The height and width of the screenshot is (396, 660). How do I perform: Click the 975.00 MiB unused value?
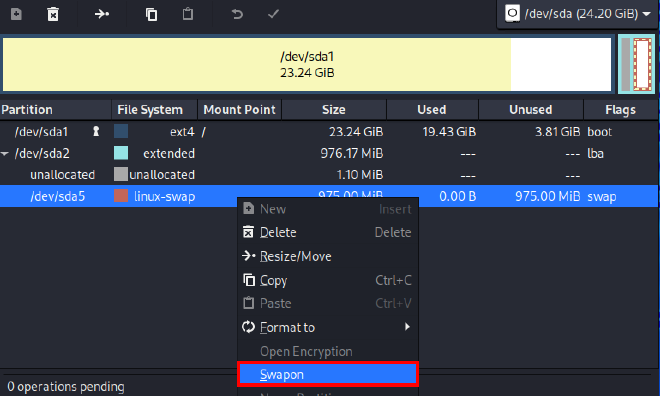point(548,197)
